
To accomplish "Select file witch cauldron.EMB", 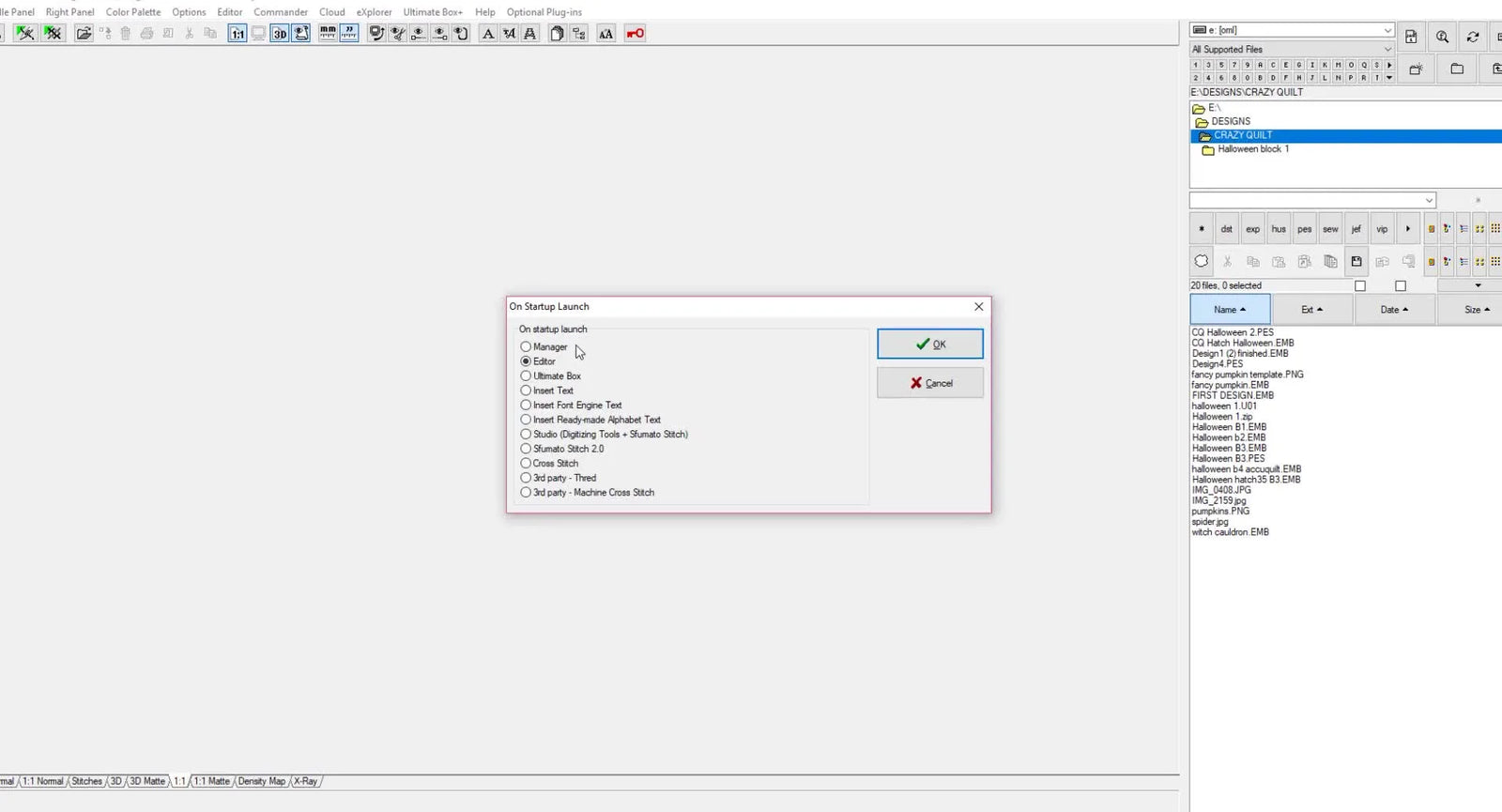I will tap(1231, 532).
